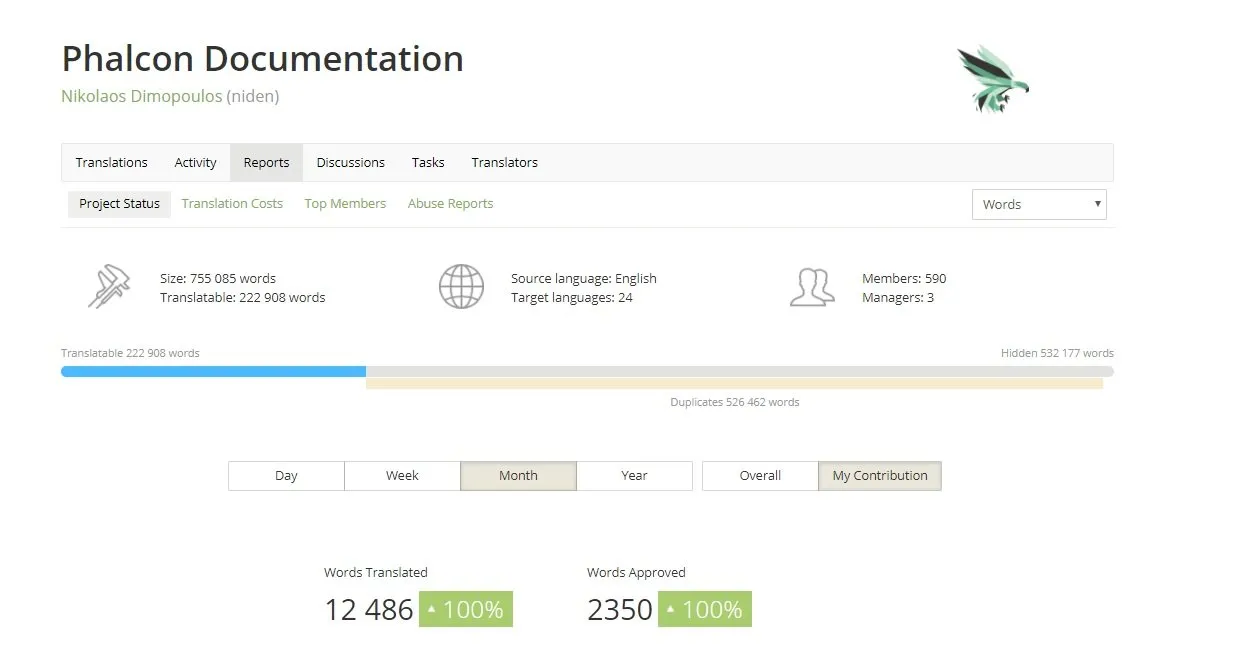1237x662 pixels.
Task: Click 'Target languages: 24' text
Action: coord(572,298)
